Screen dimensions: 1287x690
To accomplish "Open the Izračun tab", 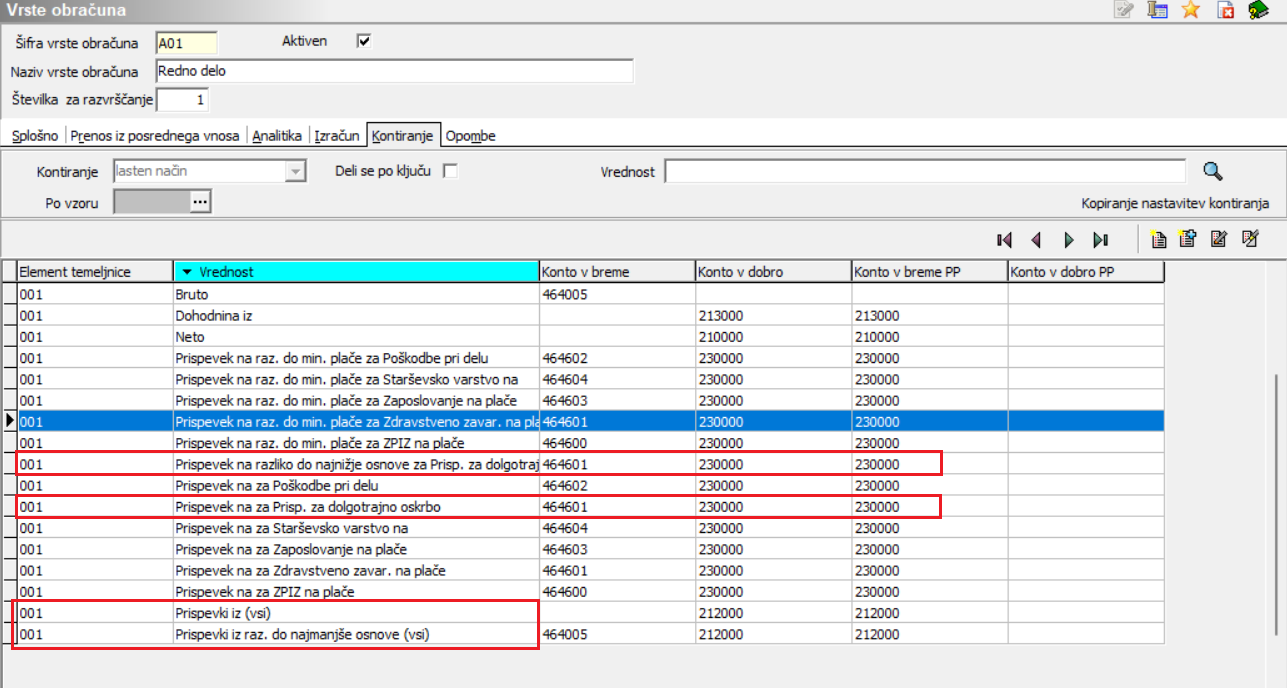I will (336, 136).
